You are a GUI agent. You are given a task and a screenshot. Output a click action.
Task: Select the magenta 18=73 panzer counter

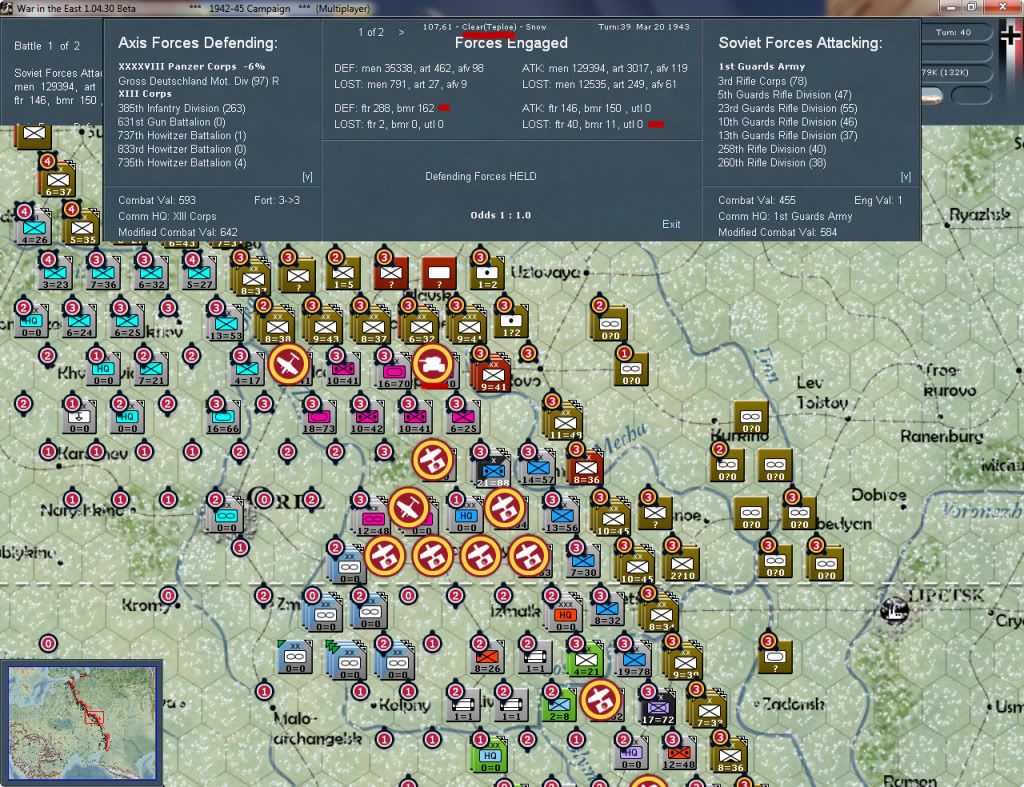[x=319, y=418]
